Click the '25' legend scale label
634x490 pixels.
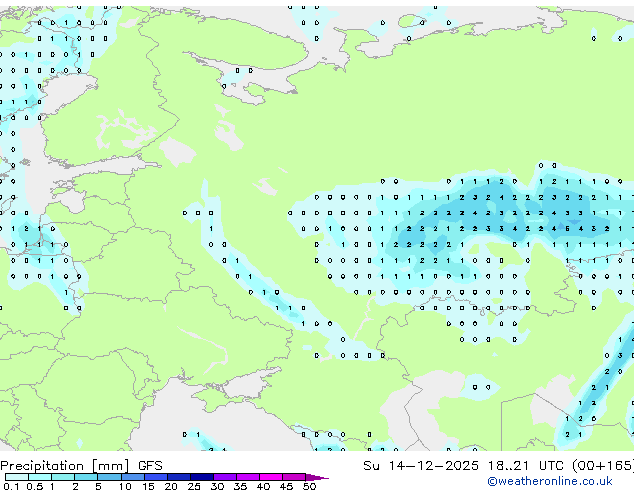(194, 486)
